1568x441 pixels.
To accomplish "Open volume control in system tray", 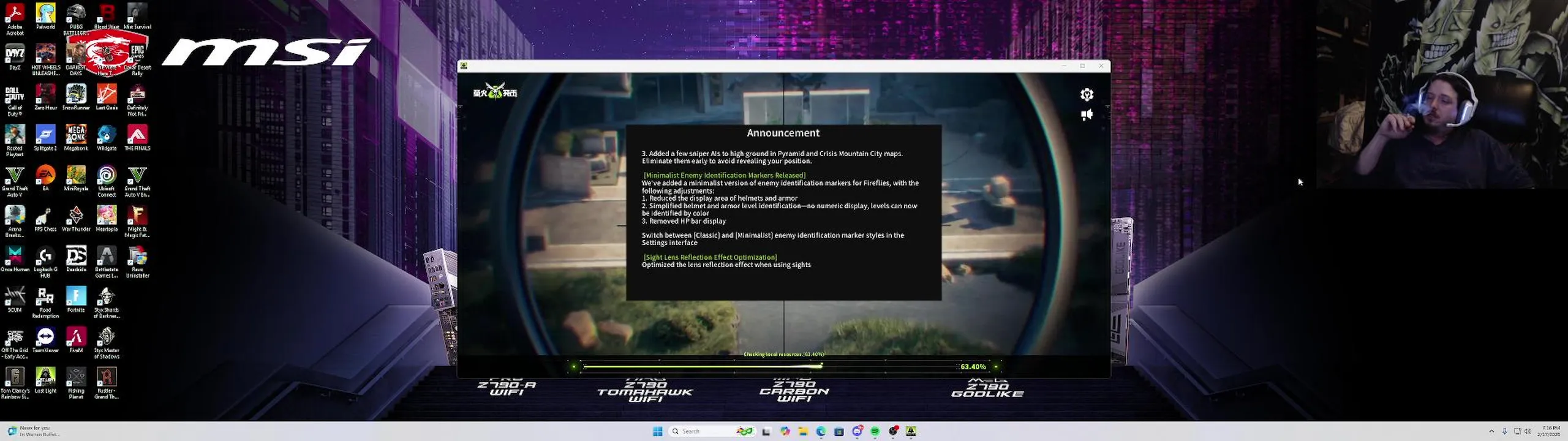I will [1528, 431].
